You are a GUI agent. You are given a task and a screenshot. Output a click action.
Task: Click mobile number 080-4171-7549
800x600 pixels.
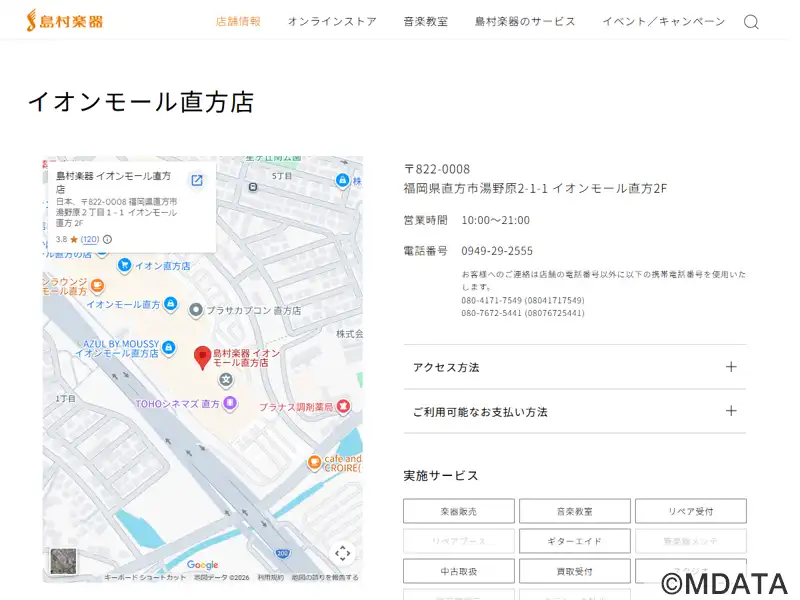(x=523, y=301)
